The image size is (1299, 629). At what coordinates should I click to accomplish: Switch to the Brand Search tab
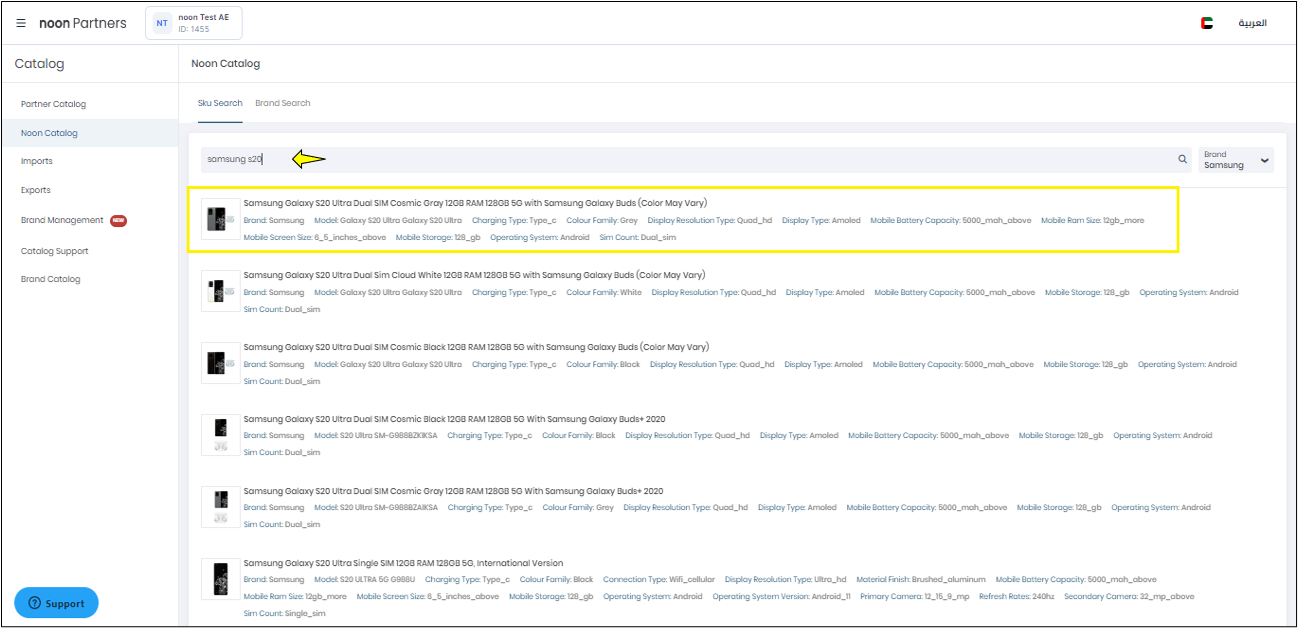point(282,103)
